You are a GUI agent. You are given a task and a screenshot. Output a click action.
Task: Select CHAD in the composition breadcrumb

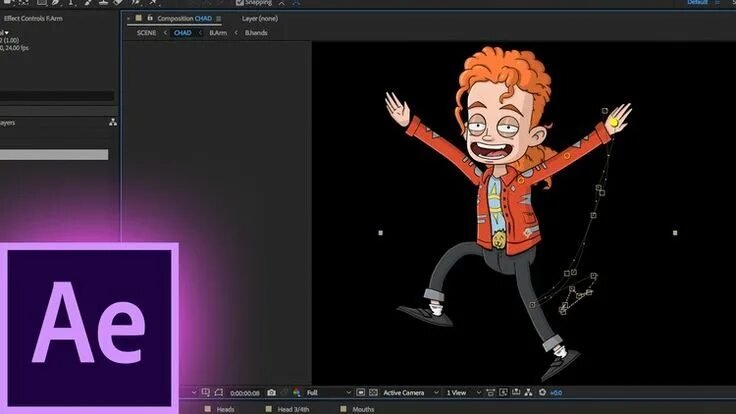click(183, 33)
